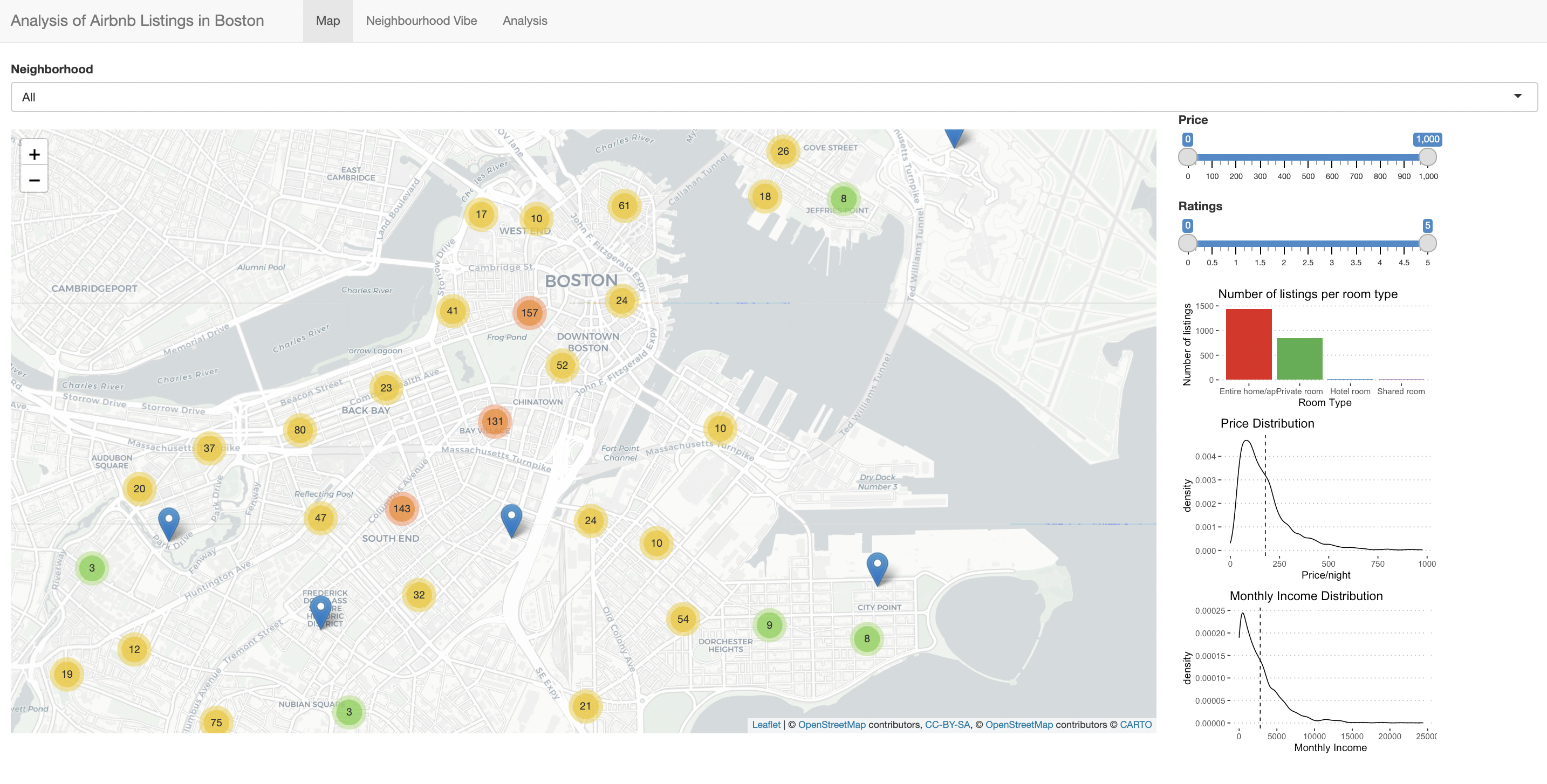1547x784 pixels.
Task: Click the yellow 80 cluster near Back Bay
Action: [x=300, y=430]
